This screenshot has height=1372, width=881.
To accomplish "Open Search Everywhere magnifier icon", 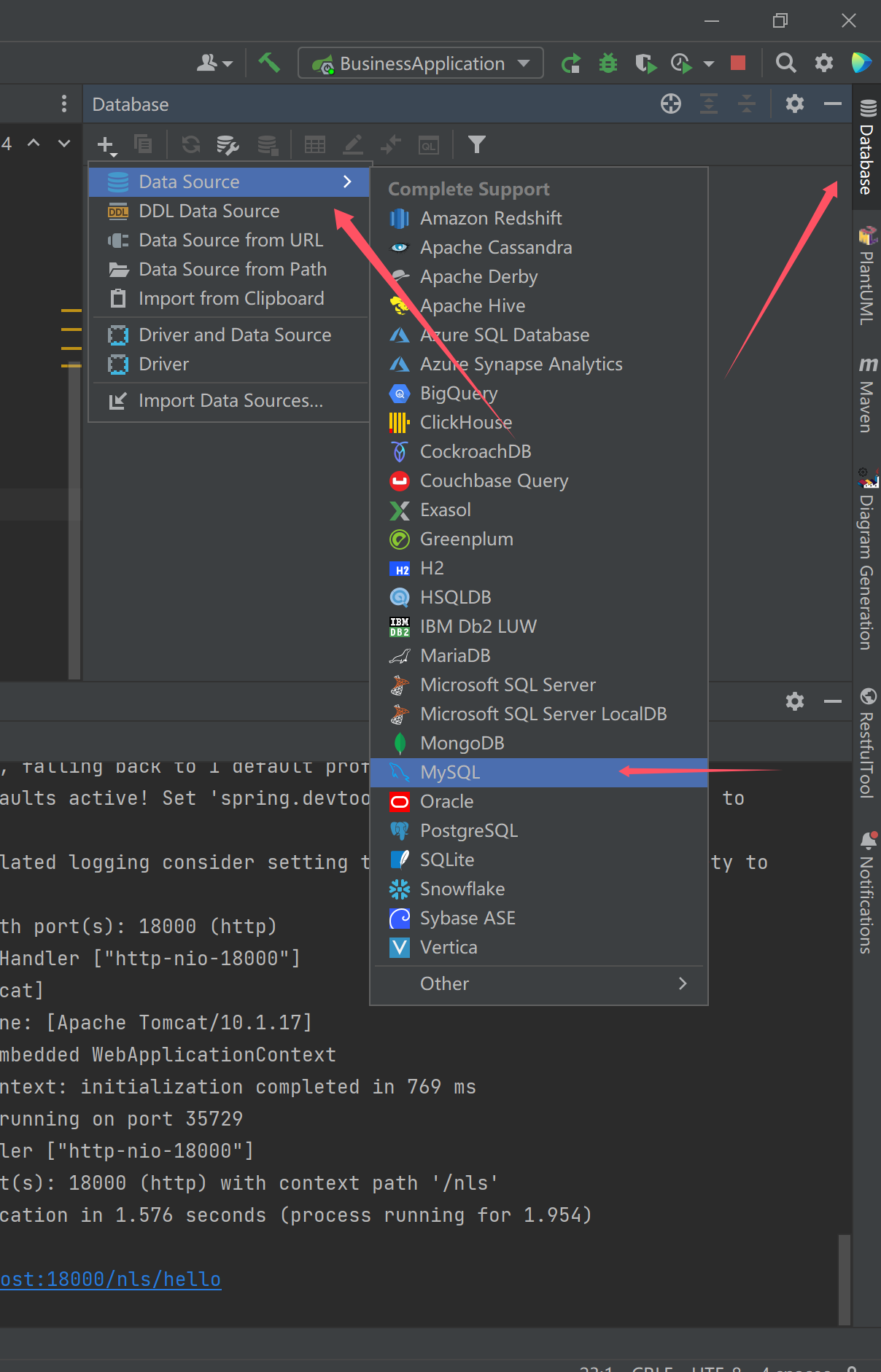I will [785, 63].
